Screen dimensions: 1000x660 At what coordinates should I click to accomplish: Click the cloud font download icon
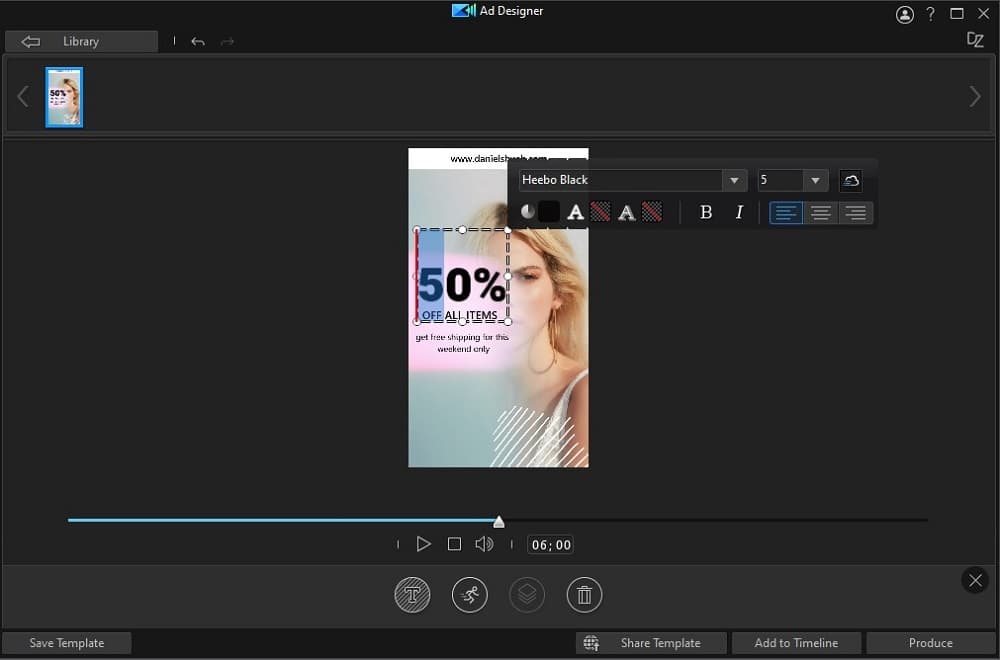tap(851, 180)
